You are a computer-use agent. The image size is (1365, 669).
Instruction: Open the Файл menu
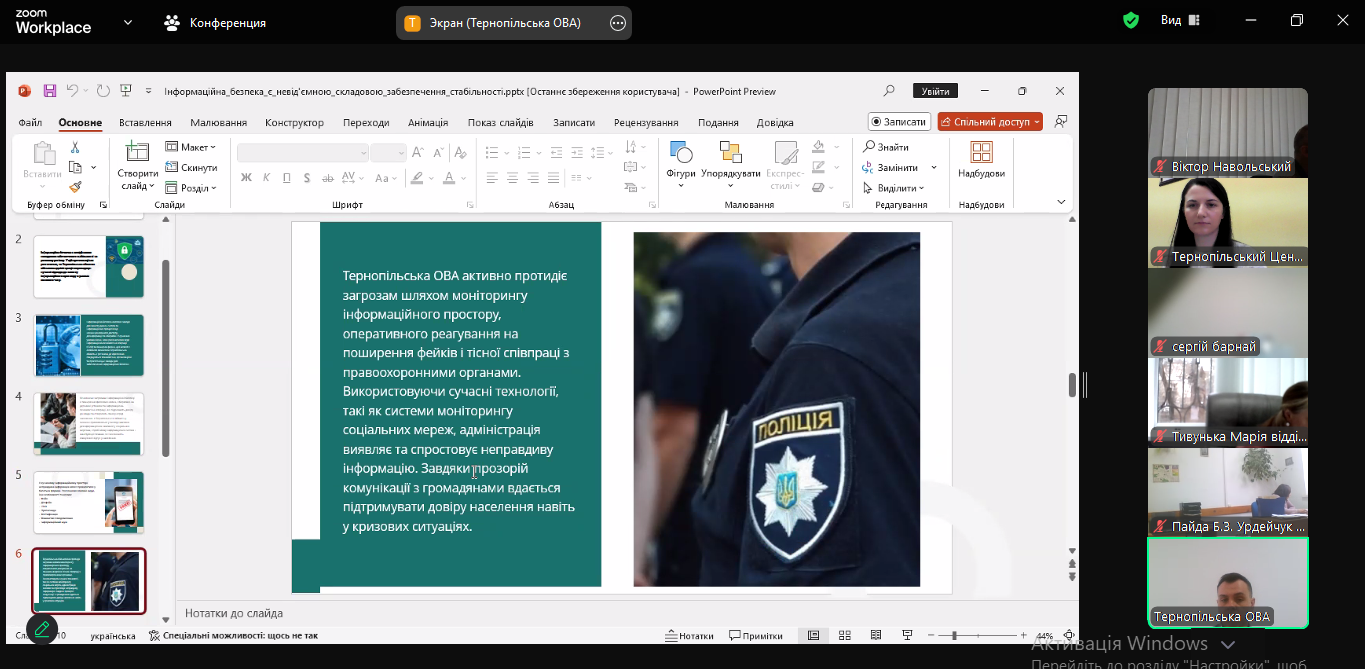click(x=30, y=123)
